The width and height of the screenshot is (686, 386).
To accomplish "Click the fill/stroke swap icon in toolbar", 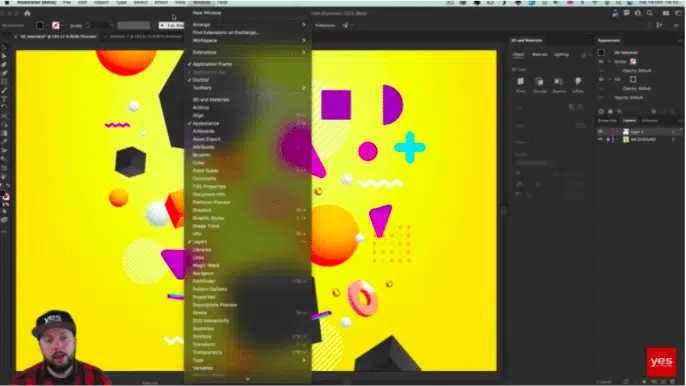I will [8, 186].
